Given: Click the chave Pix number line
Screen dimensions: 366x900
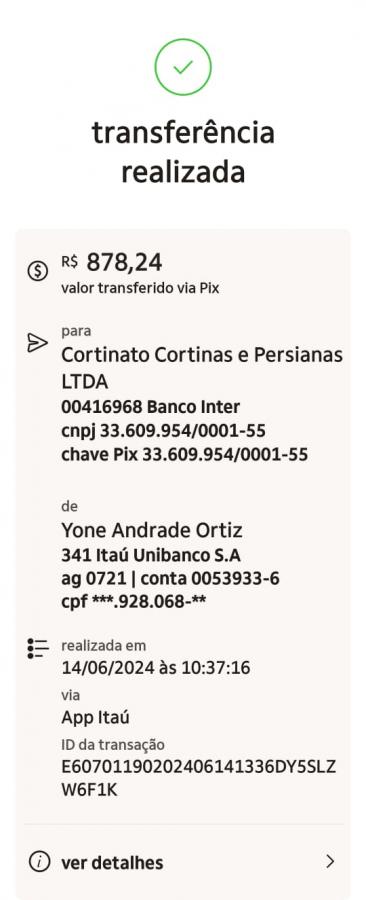Looking at the screenshot, I should (185, 455).
